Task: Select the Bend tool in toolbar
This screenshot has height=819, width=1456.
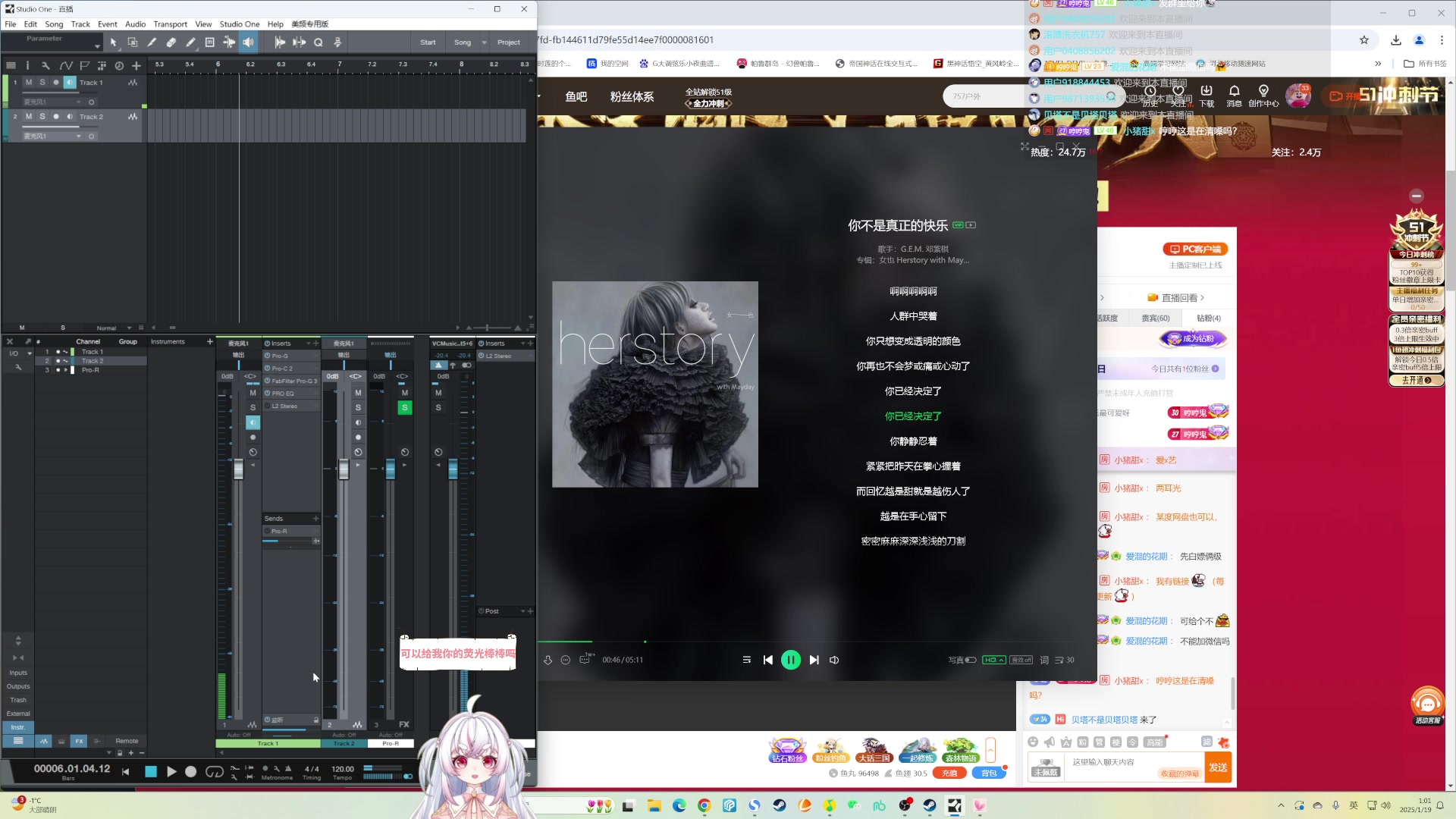Action: [229, 42]
